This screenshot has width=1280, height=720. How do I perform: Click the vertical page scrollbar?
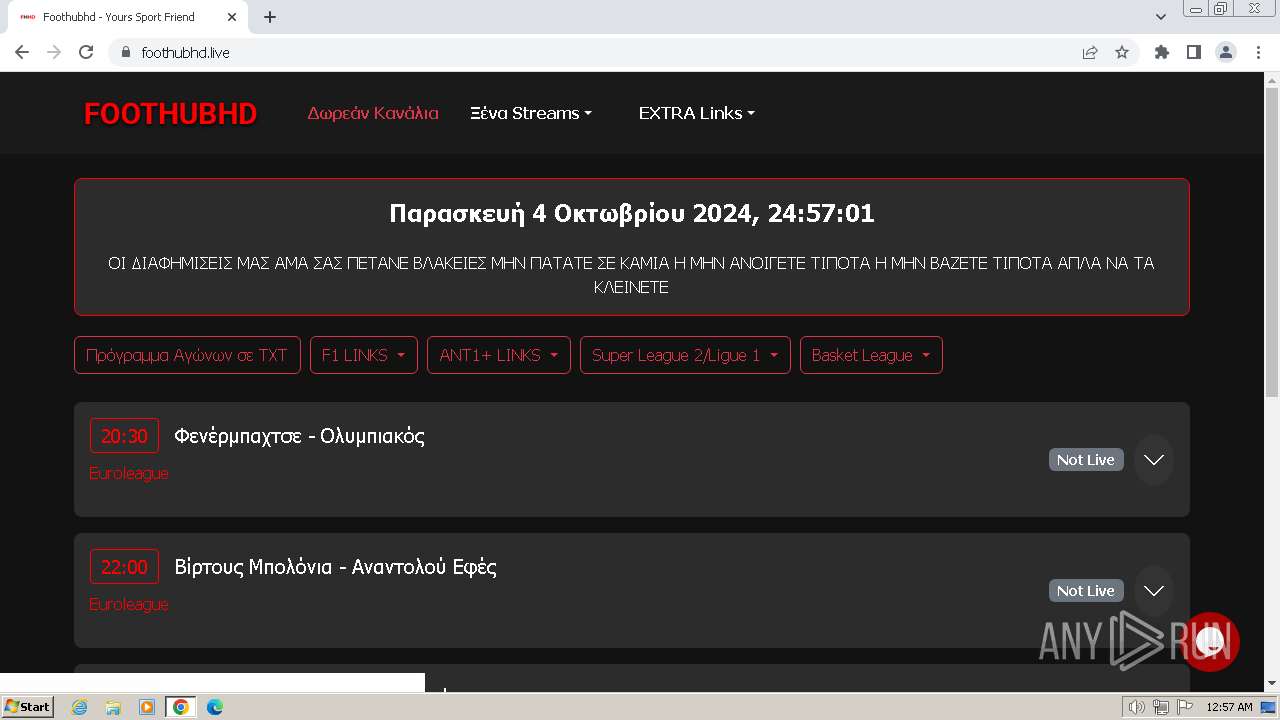pyautogui.click(x=1272, y=243)
